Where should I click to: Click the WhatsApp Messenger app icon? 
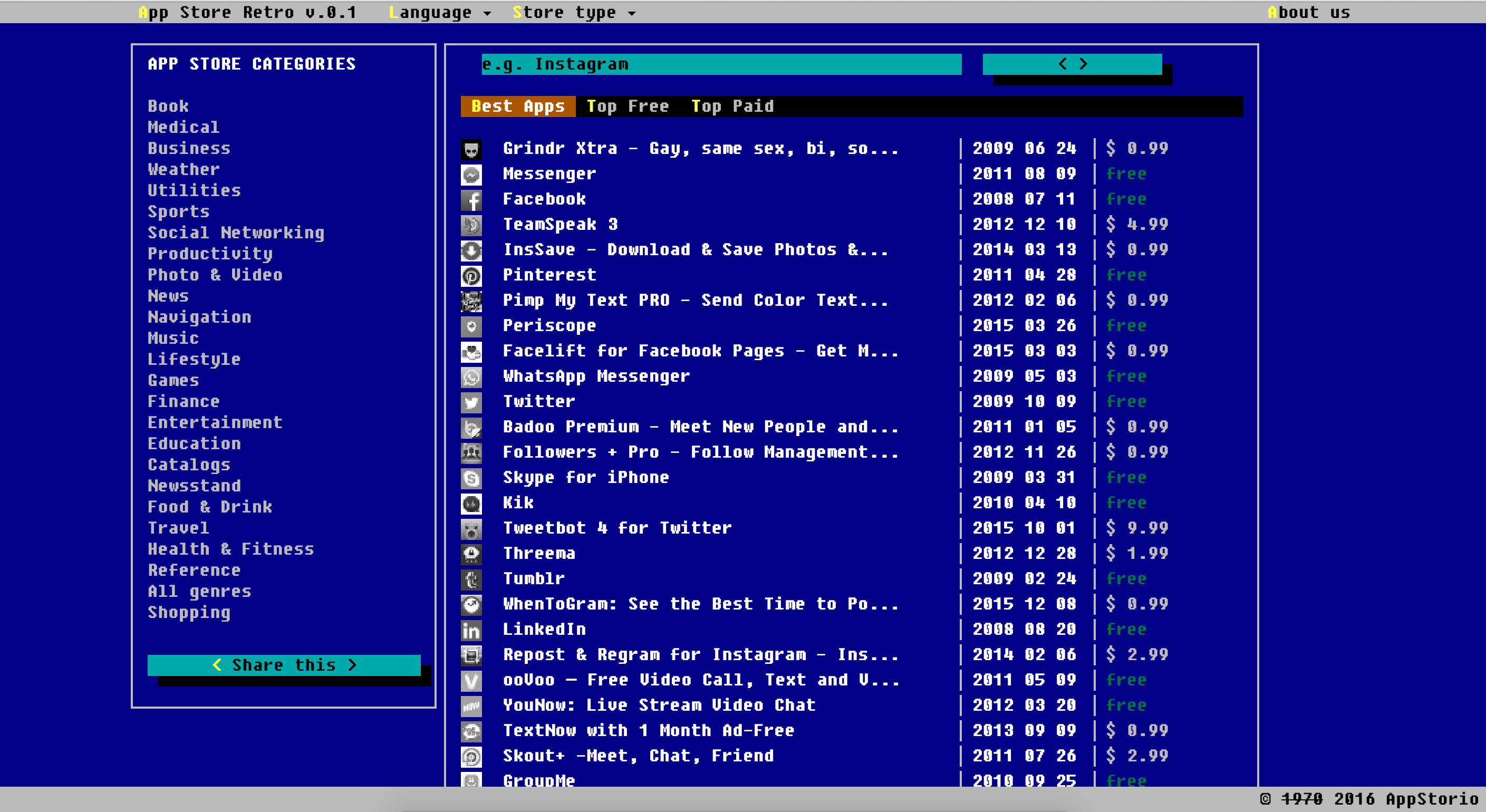click(x=471, y=377)
